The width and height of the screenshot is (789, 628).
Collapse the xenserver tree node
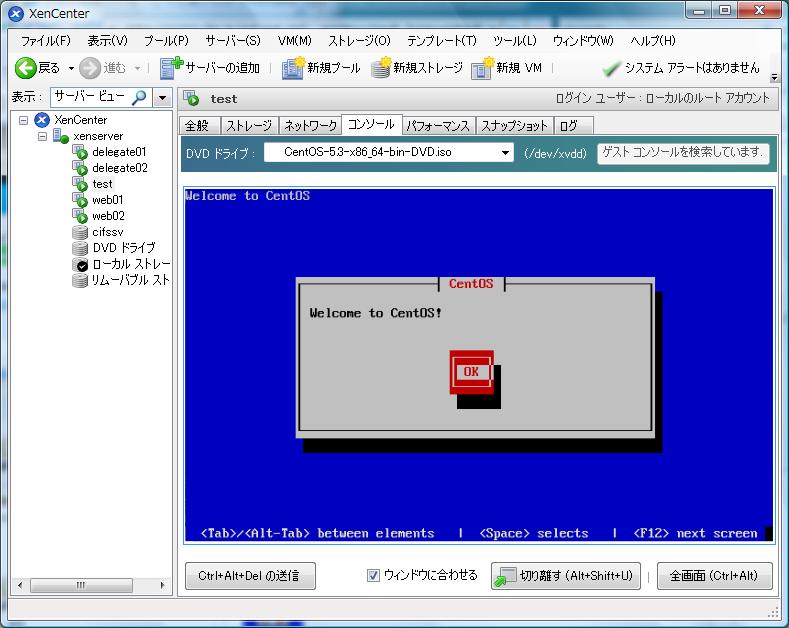[42, 136]
